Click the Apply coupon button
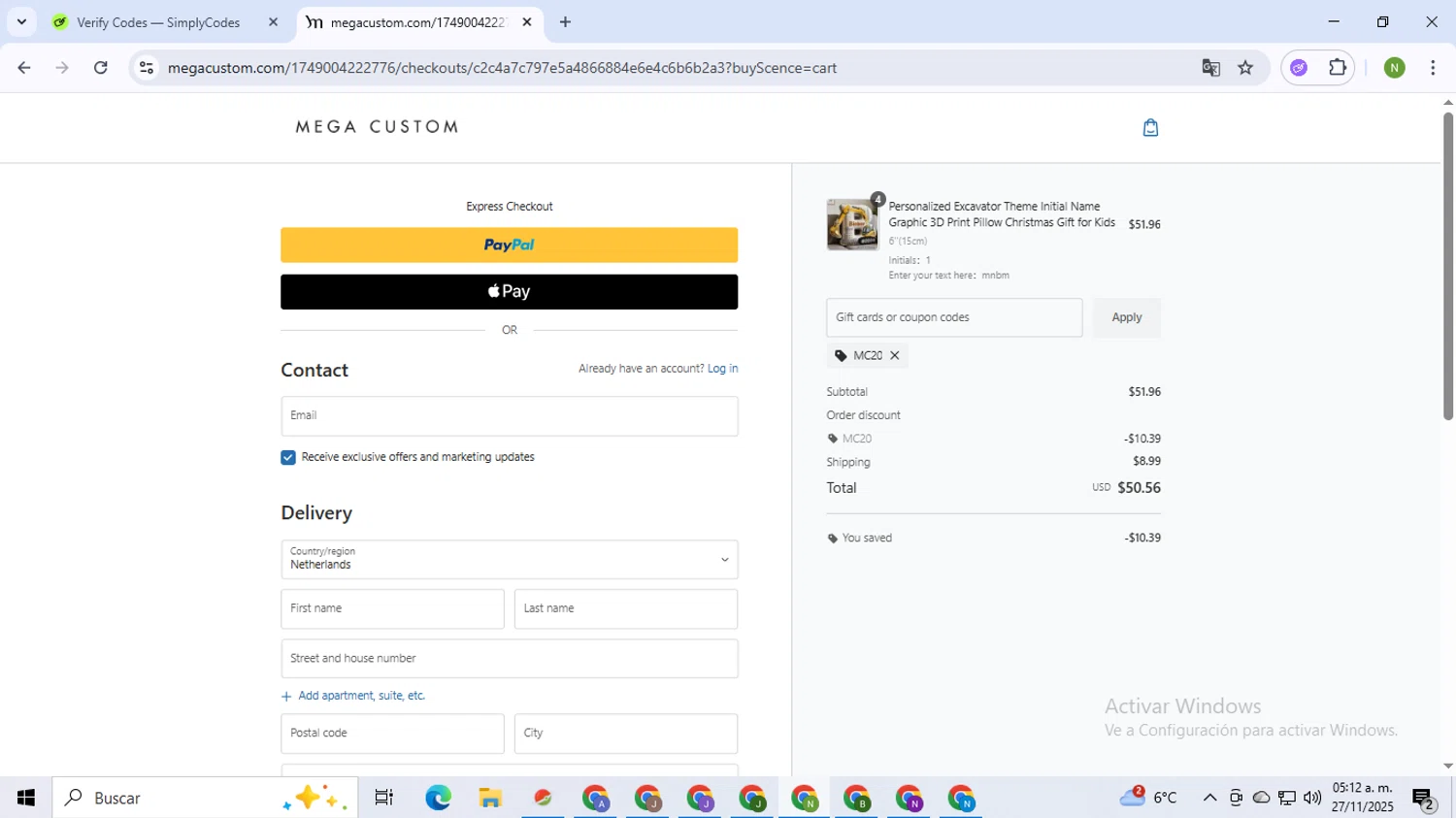Viewport: 1456px width, 818px height. point(1126,317)
